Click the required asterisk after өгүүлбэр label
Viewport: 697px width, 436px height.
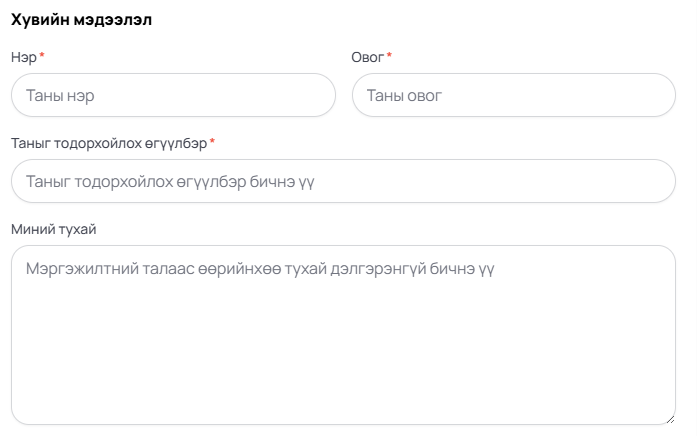212,141
